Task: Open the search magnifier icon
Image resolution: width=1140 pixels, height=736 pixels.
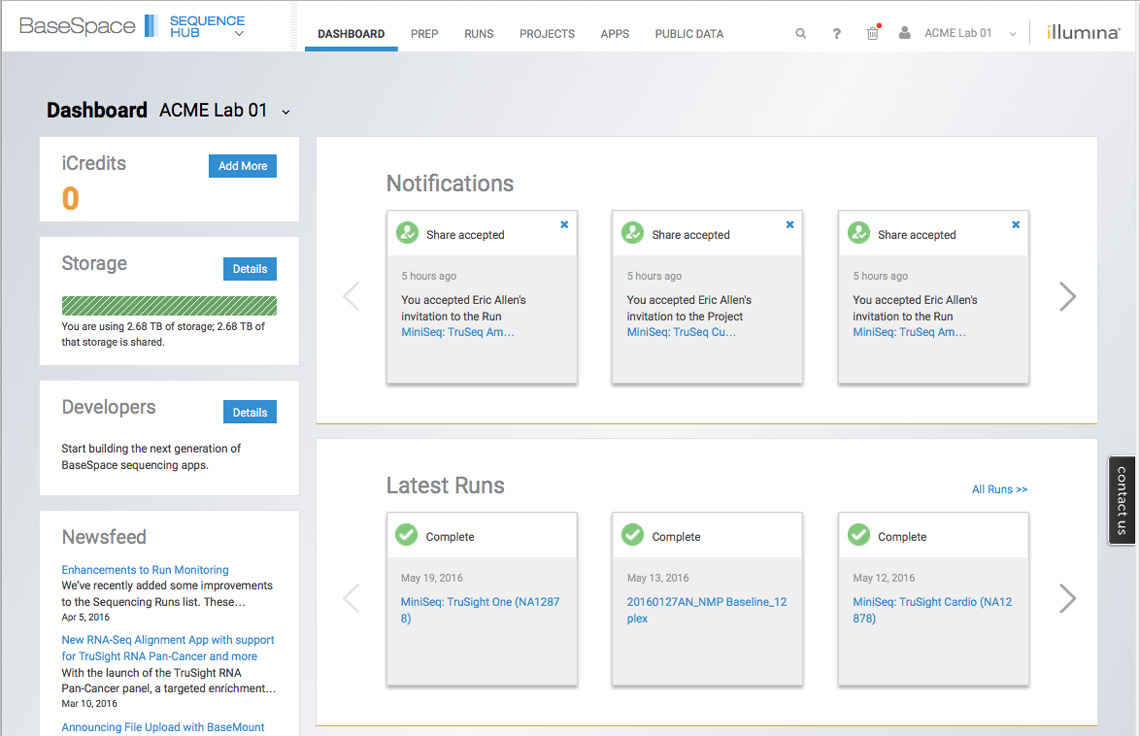Action: click(801, 34)
